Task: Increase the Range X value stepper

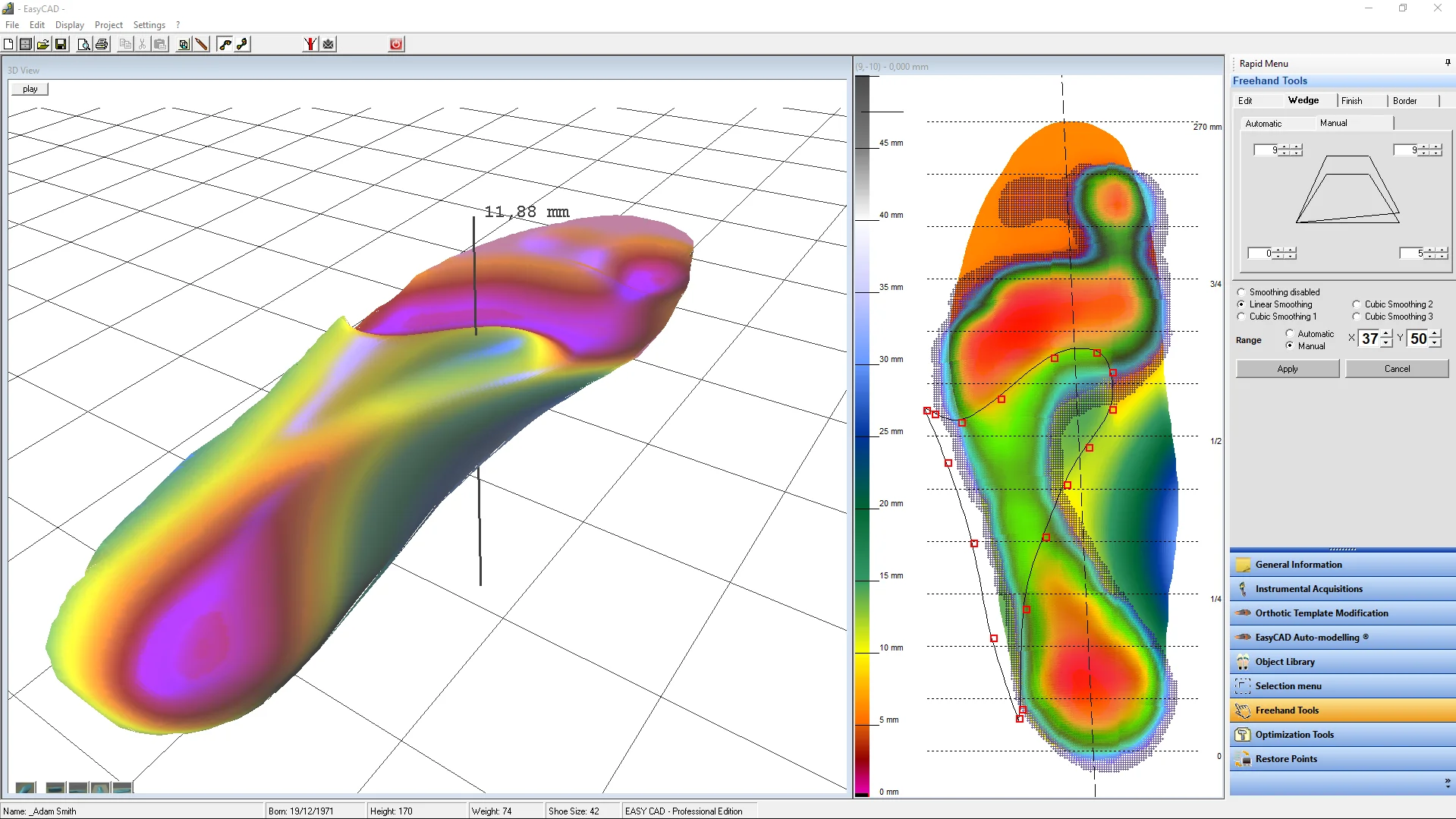Action: point(1386,335)
